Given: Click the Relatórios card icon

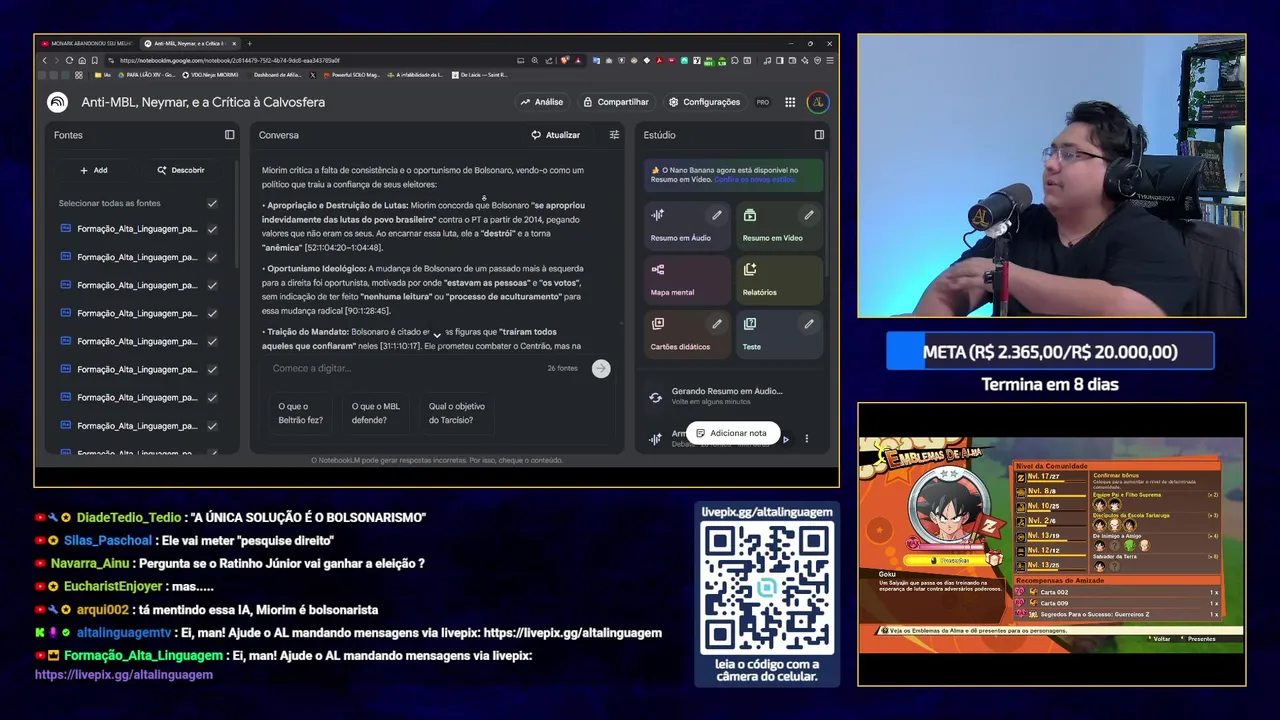Looking at the screenshot, I should 750,270.
